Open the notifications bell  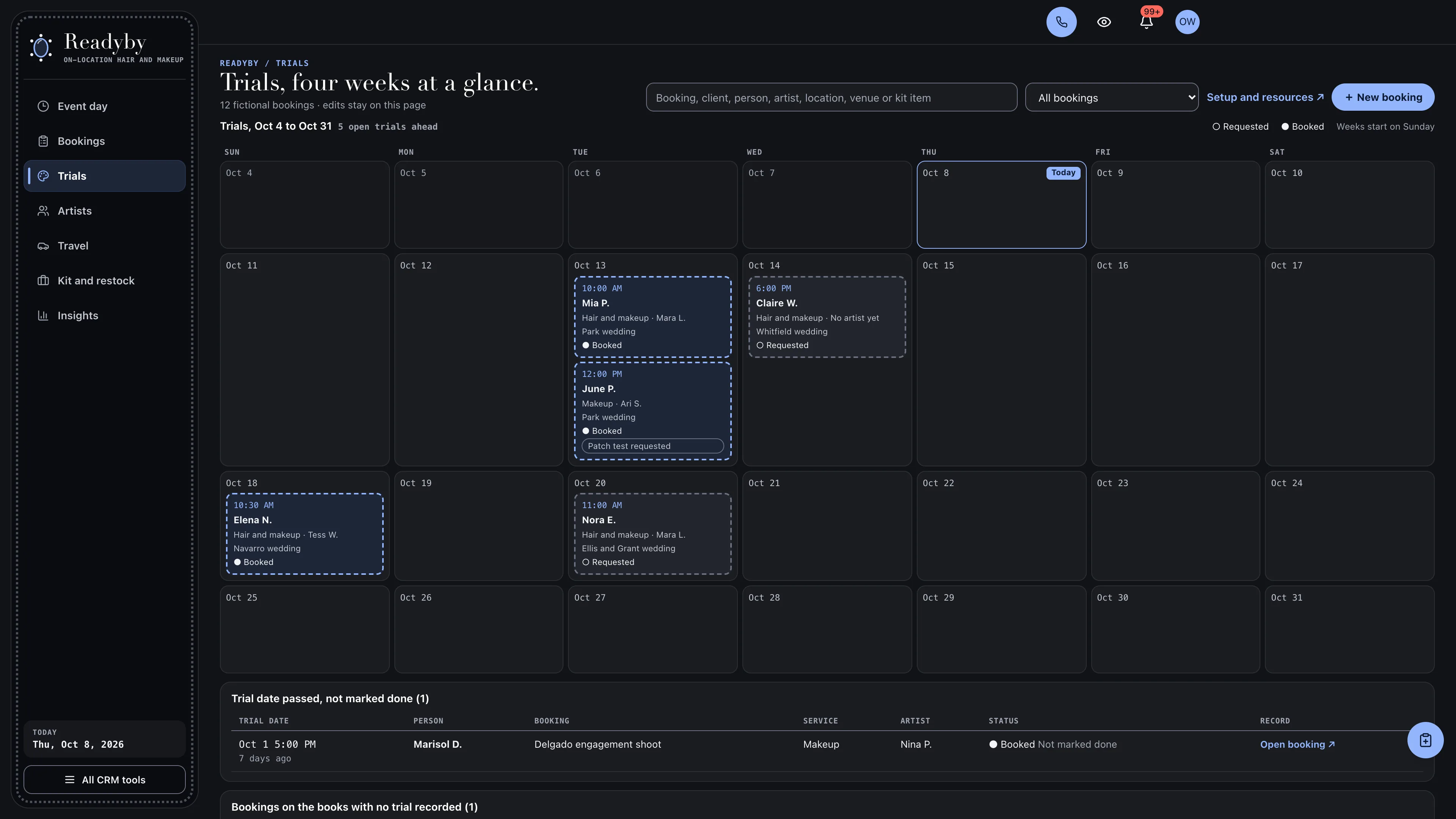tap(1146, 22)
